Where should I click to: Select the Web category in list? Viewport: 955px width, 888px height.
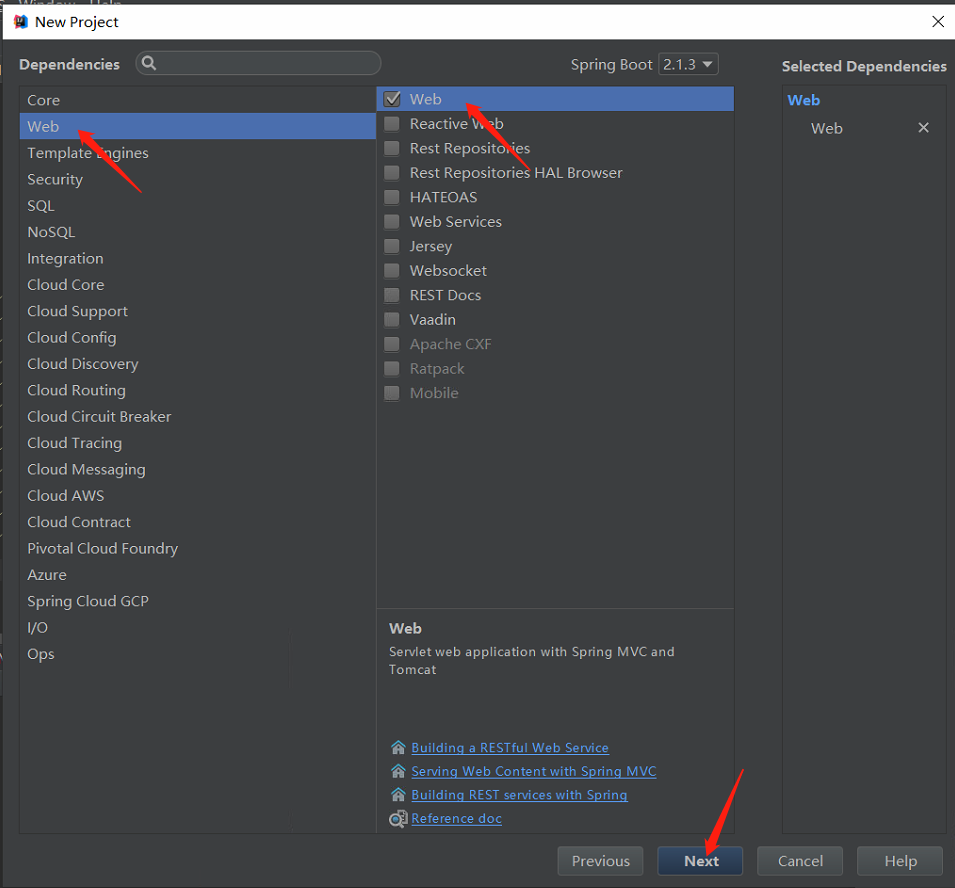pos(198,126)
